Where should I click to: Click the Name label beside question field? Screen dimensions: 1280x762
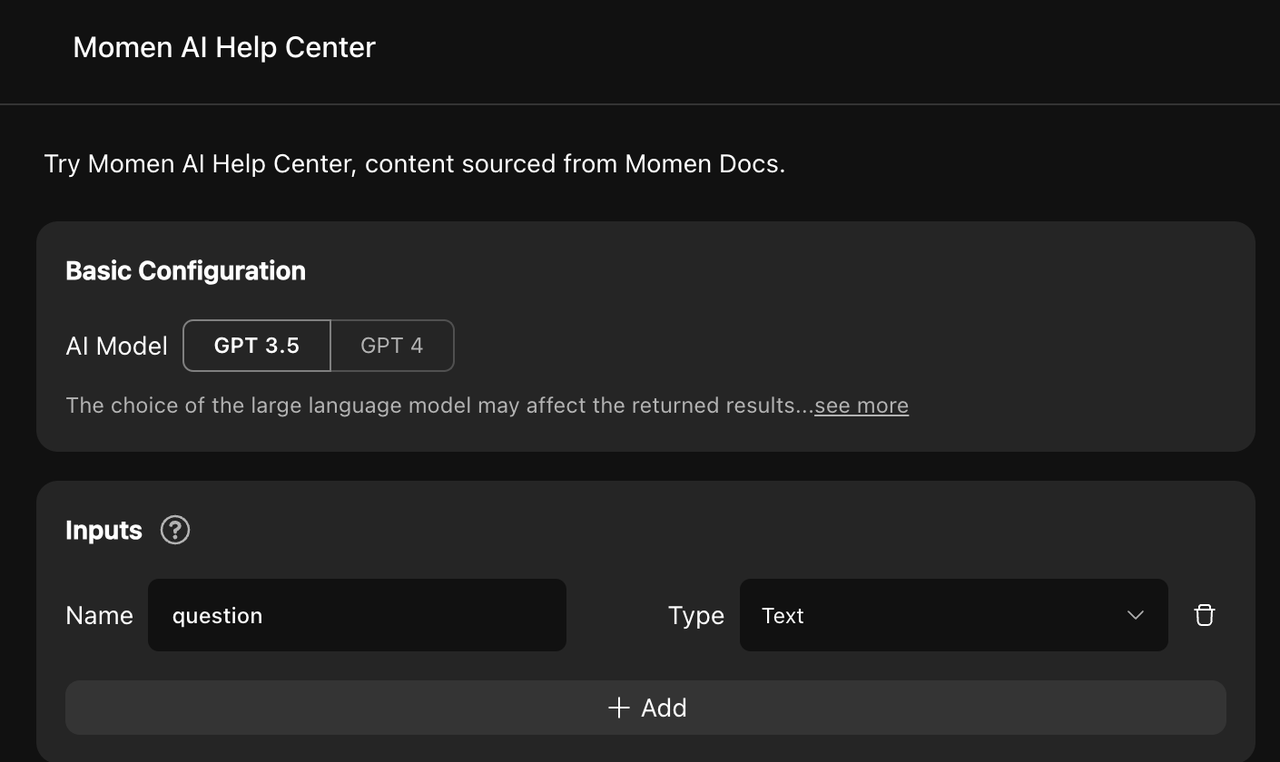click(99, 615)
